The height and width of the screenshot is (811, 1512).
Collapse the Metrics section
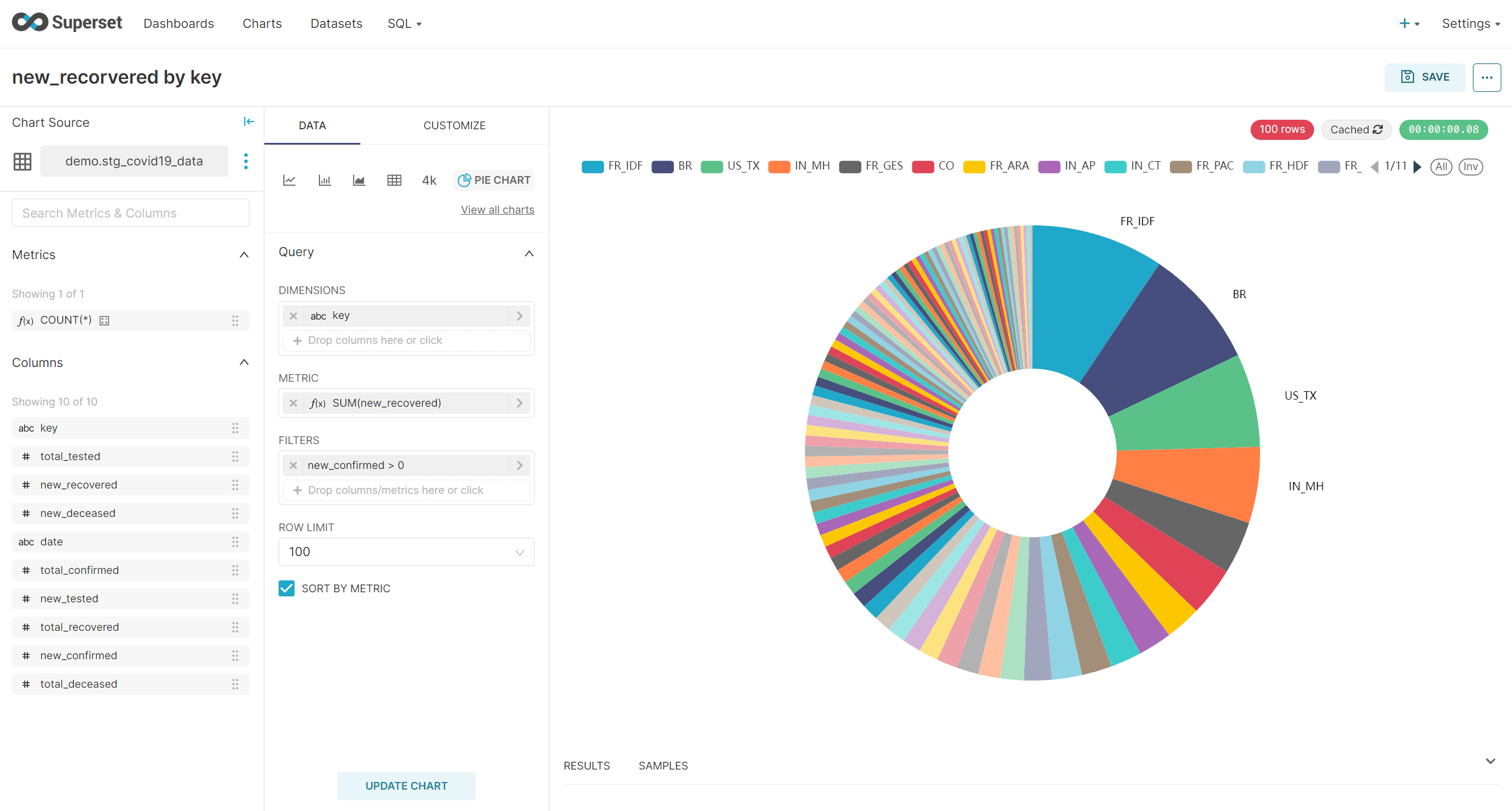(244, 255)
